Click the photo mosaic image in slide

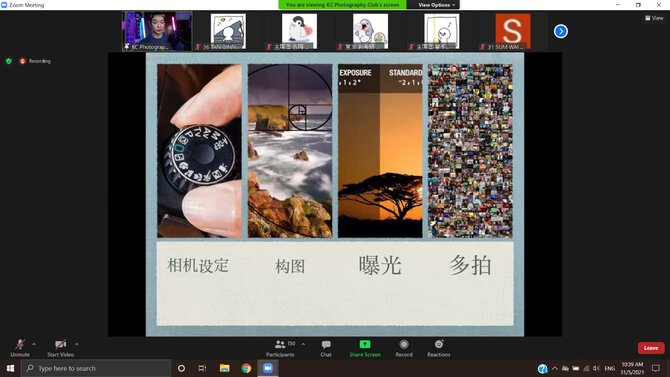tap(470, 151)
